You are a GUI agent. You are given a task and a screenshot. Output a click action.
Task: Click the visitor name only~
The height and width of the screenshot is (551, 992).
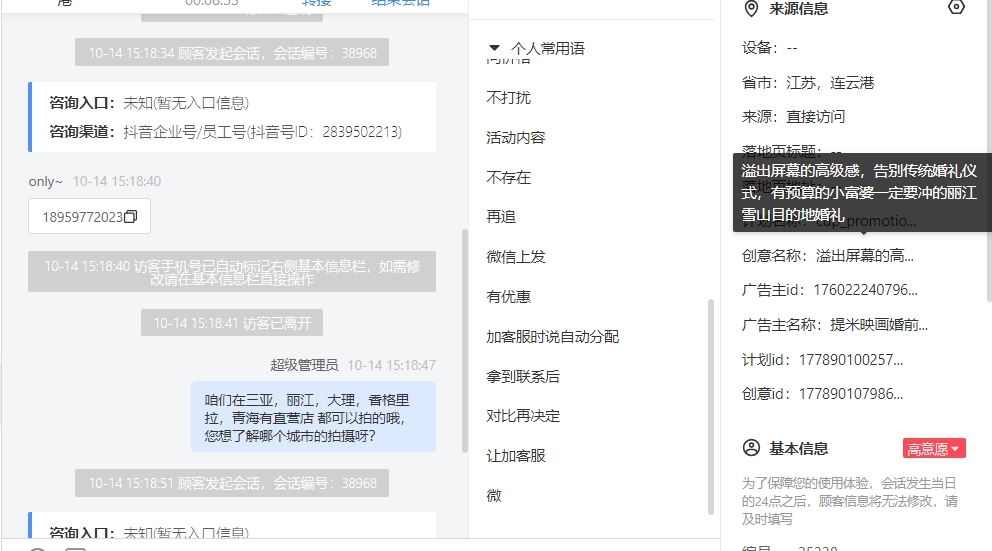46,182
